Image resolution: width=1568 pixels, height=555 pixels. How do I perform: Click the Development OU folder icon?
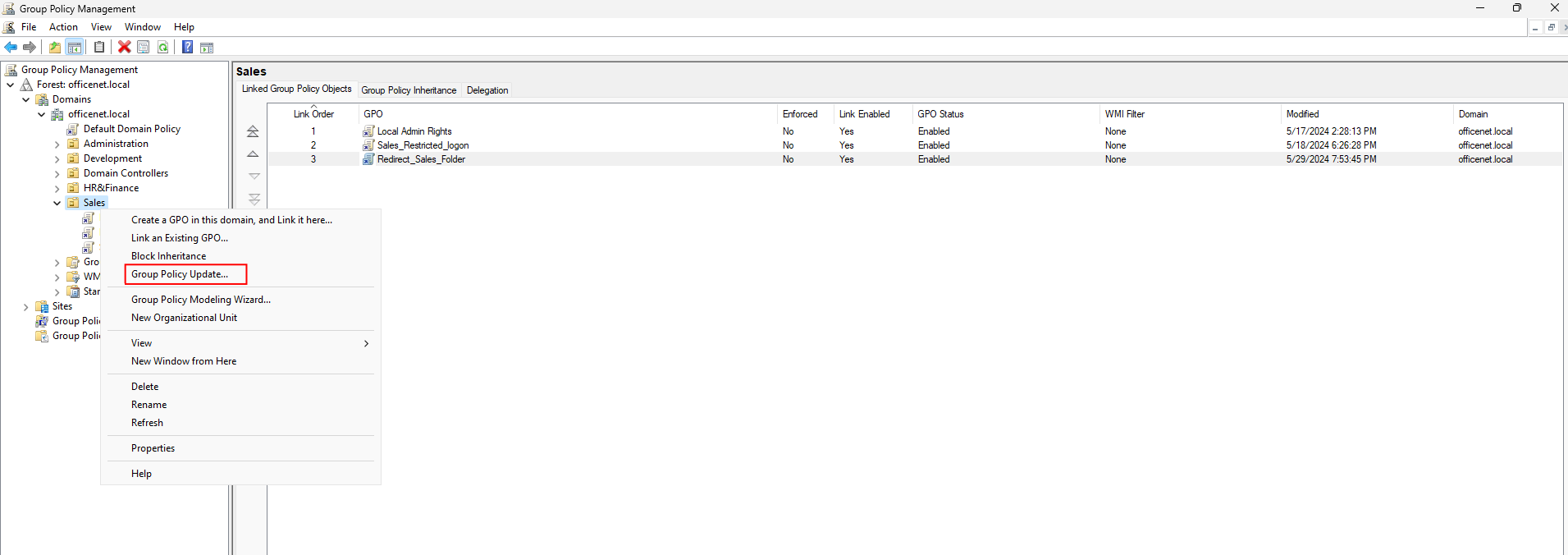coord(73,158)
